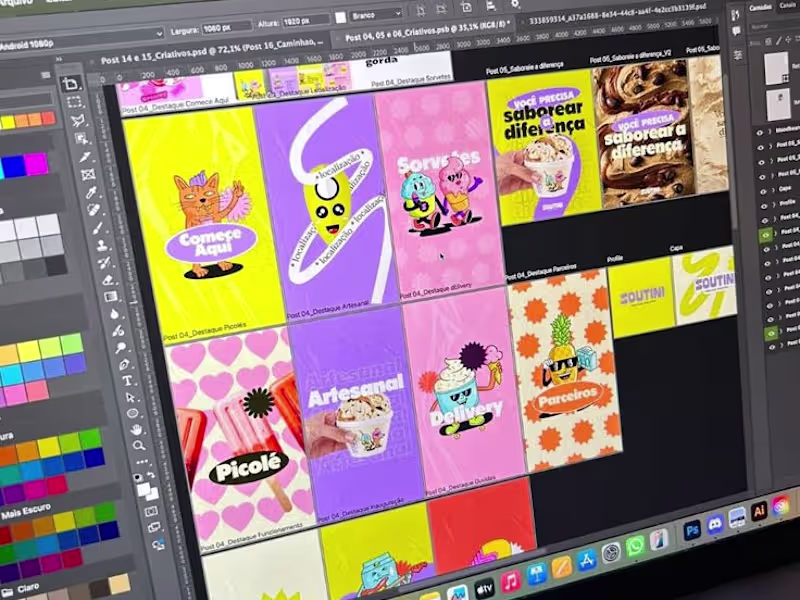Open the Canais panel tab

[x=788, y=5]
